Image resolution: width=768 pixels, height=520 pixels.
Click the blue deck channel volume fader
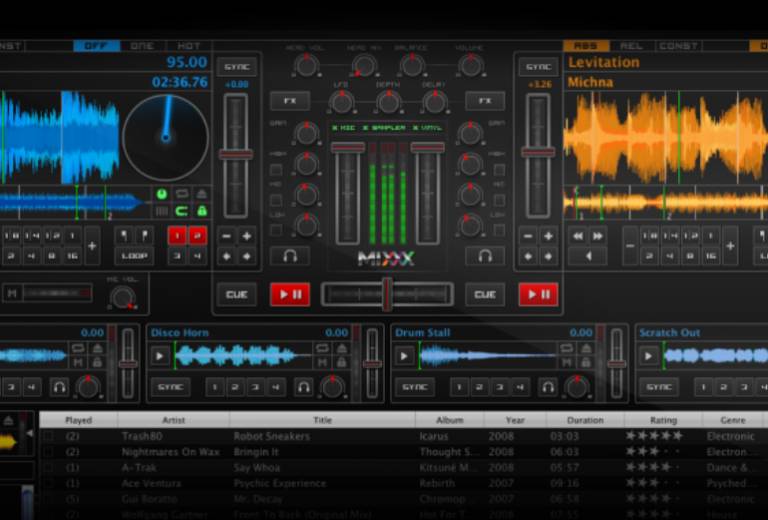(348, 147)
